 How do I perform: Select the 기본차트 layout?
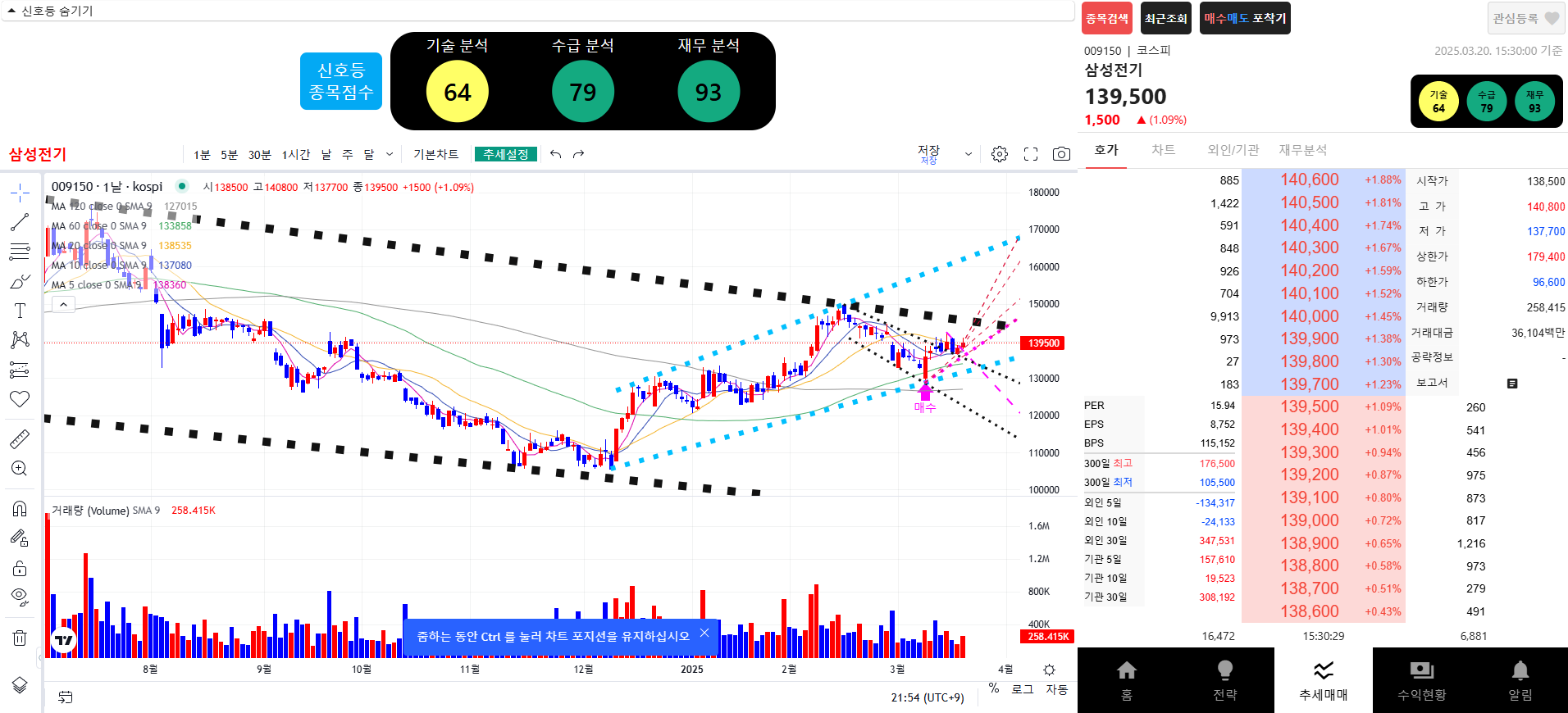[x=436, y=154]
